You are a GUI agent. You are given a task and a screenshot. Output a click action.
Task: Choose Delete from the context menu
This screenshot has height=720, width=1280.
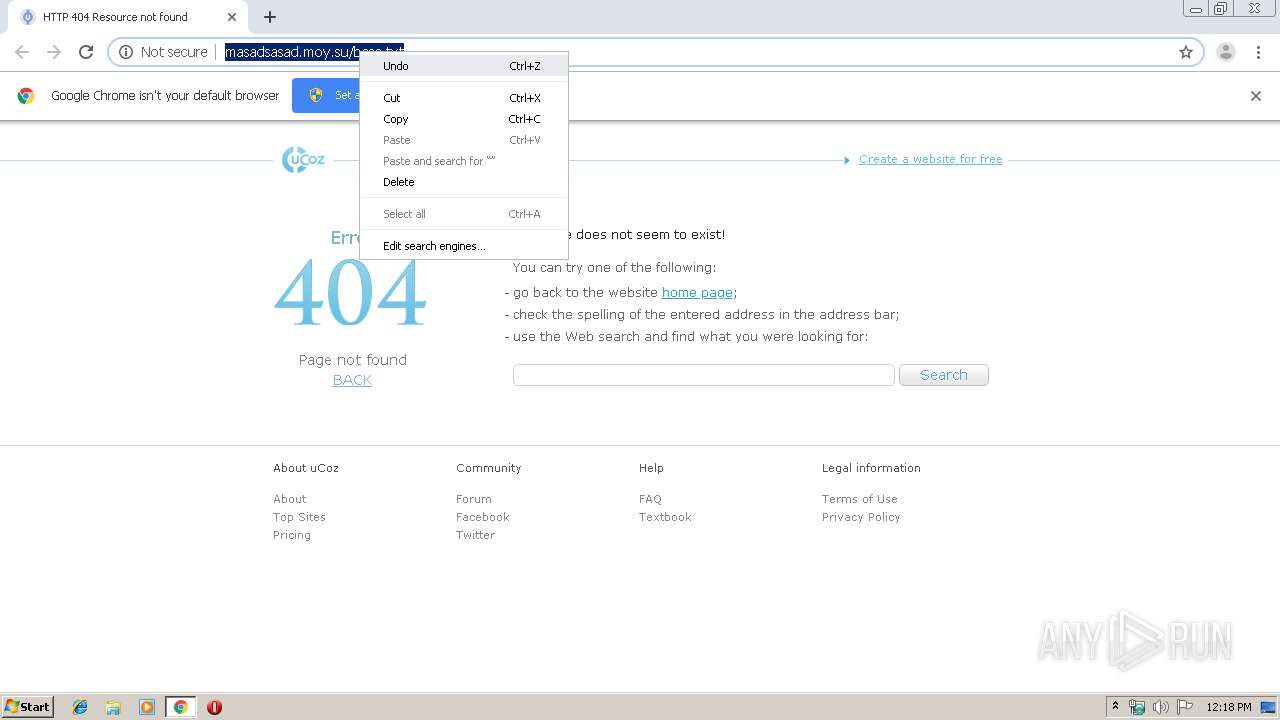pyautogui.click(x=464, y=182)
